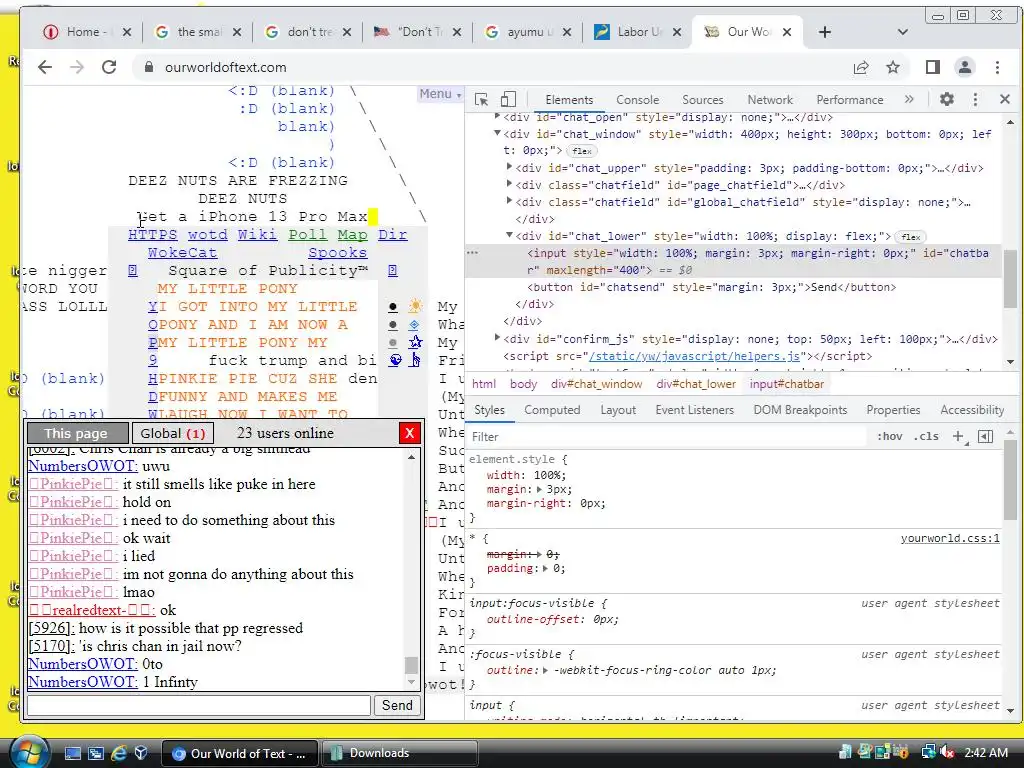
Task: Expand the global_chatfield div node
Action: [509, 201]
